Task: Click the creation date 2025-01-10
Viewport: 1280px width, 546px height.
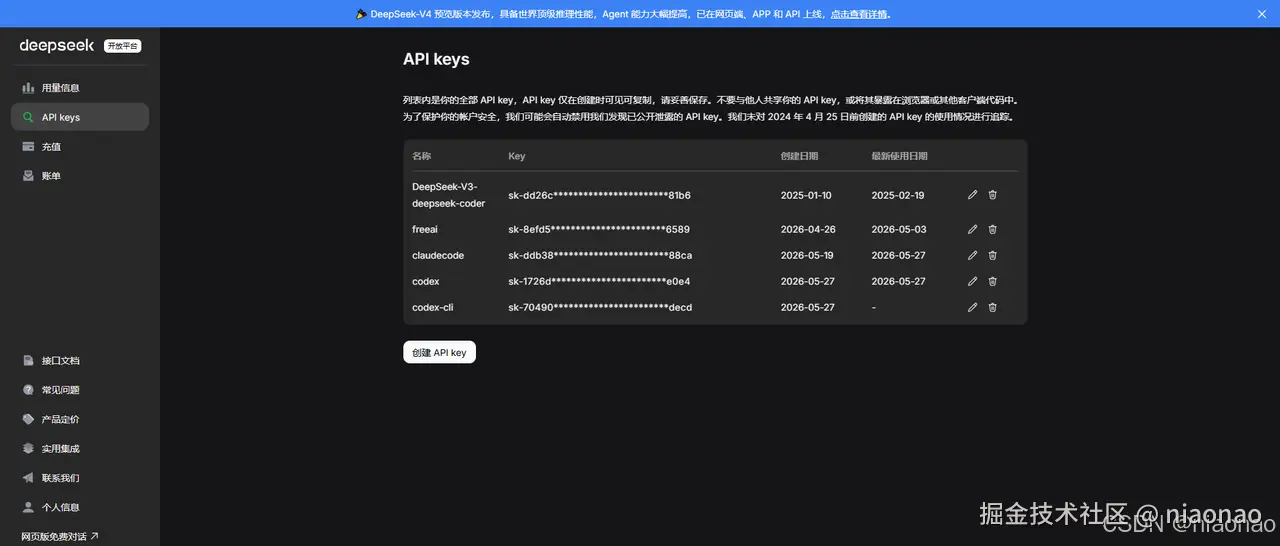Action: click(806, 195)
